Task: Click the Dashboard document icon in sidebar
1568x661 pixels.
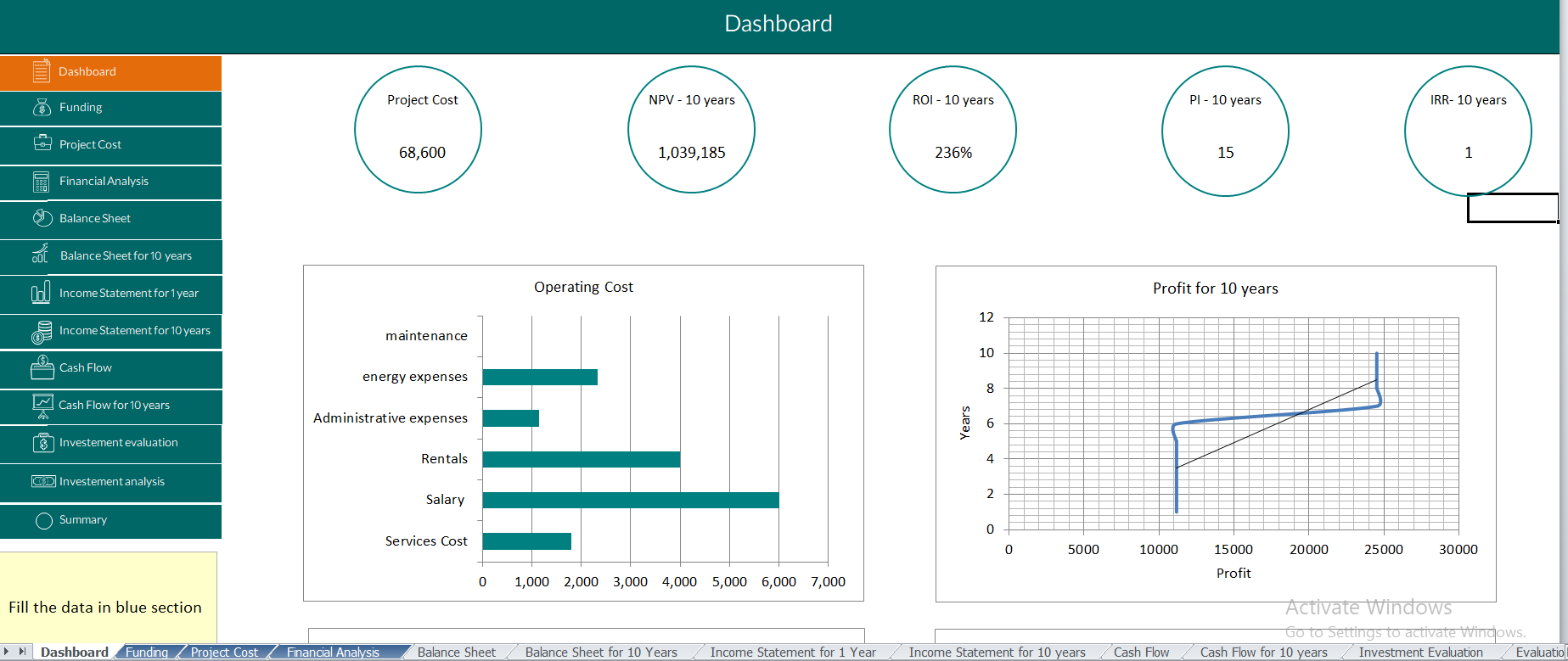Action: click(41, 71)
